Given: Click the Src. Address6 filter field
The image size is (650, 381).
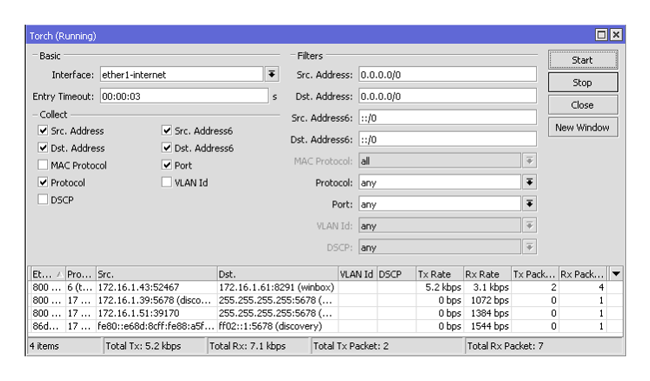Looking at the screenshot, I should coord(447,118).
